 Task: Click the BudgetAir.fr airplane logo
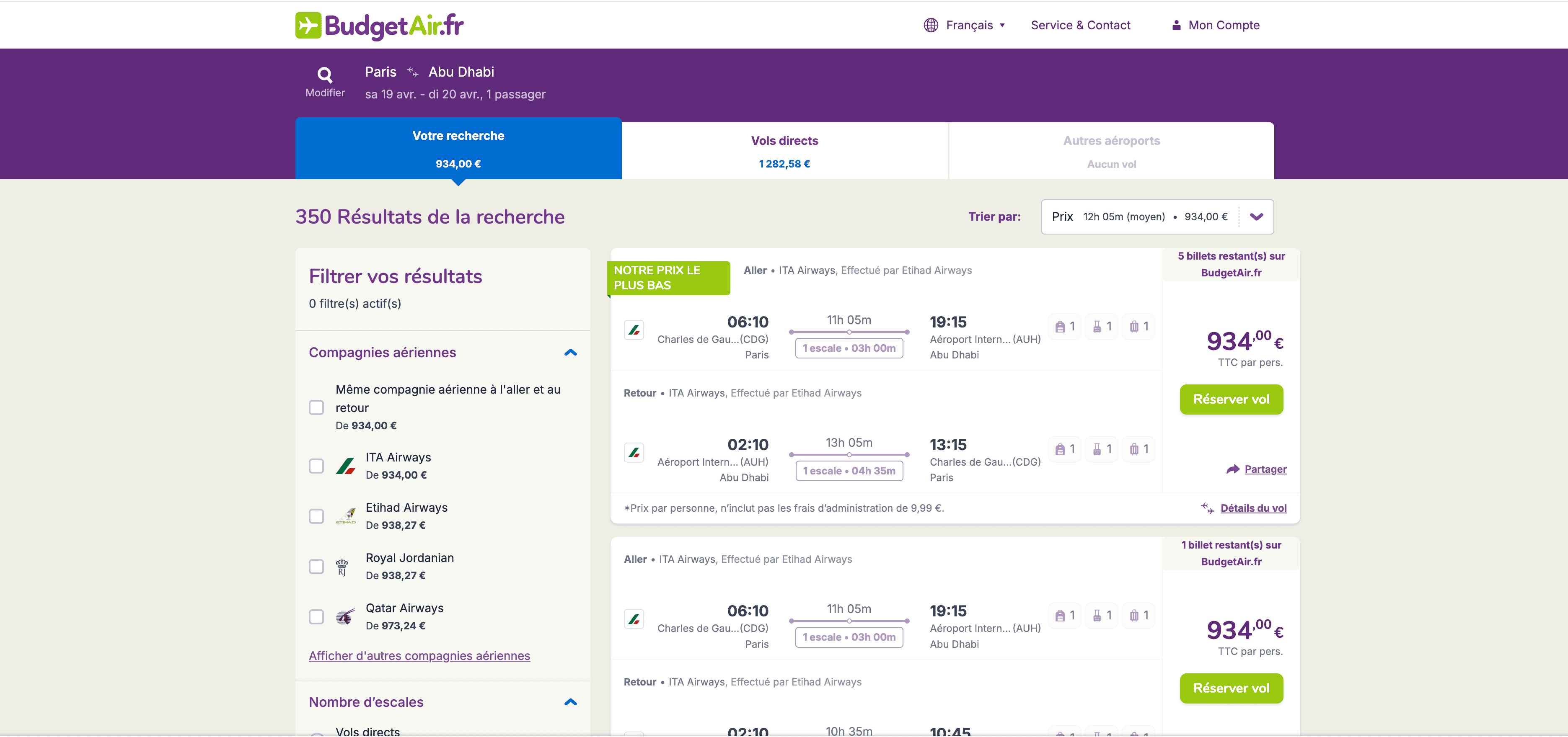pyautogui.click(x=308, y=26)
